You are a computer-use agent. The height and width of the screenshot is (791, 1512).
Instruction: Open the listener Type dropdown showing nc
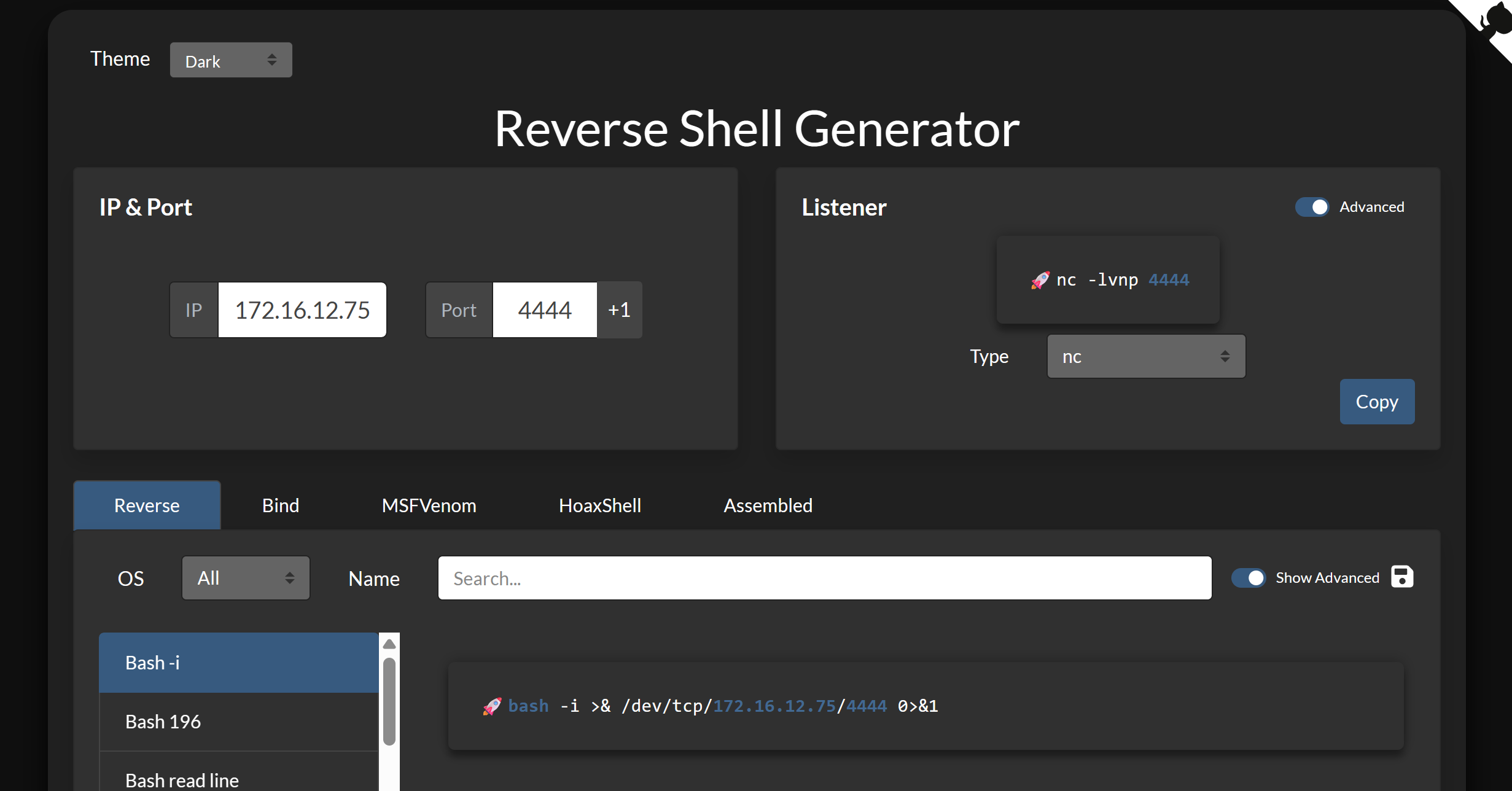pyautogui.click(x=1146, y=356)
